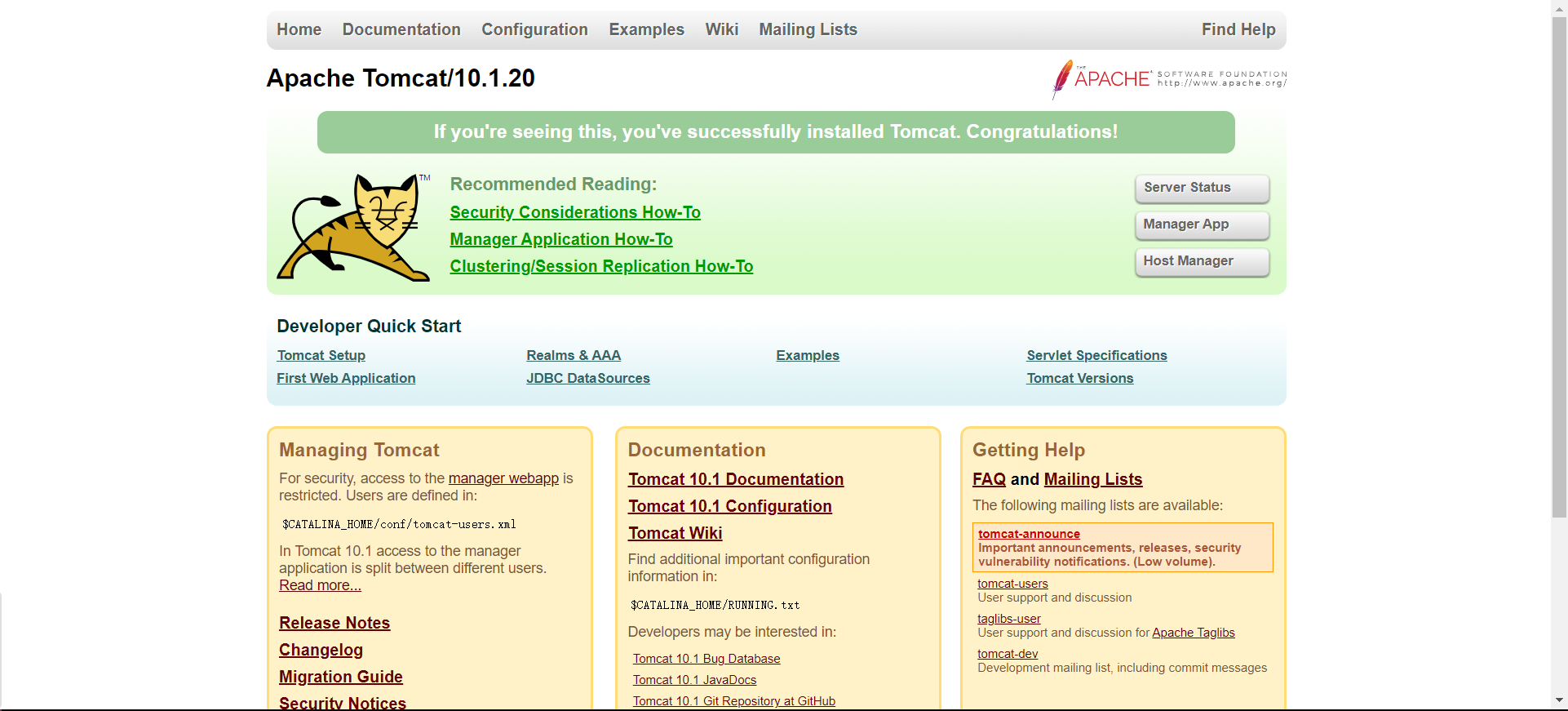Follow the First Web Application link

[346, 378]
